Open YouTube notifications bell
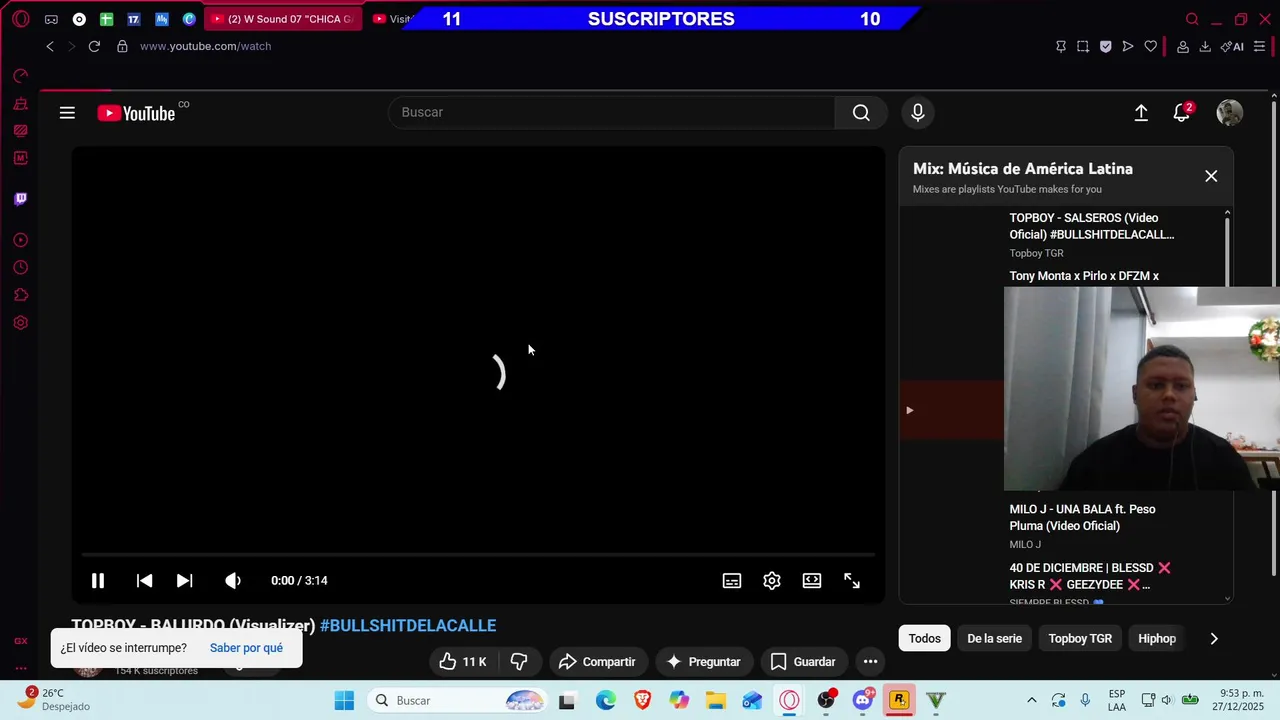The image size is (1280, 720). point(1182,113)
